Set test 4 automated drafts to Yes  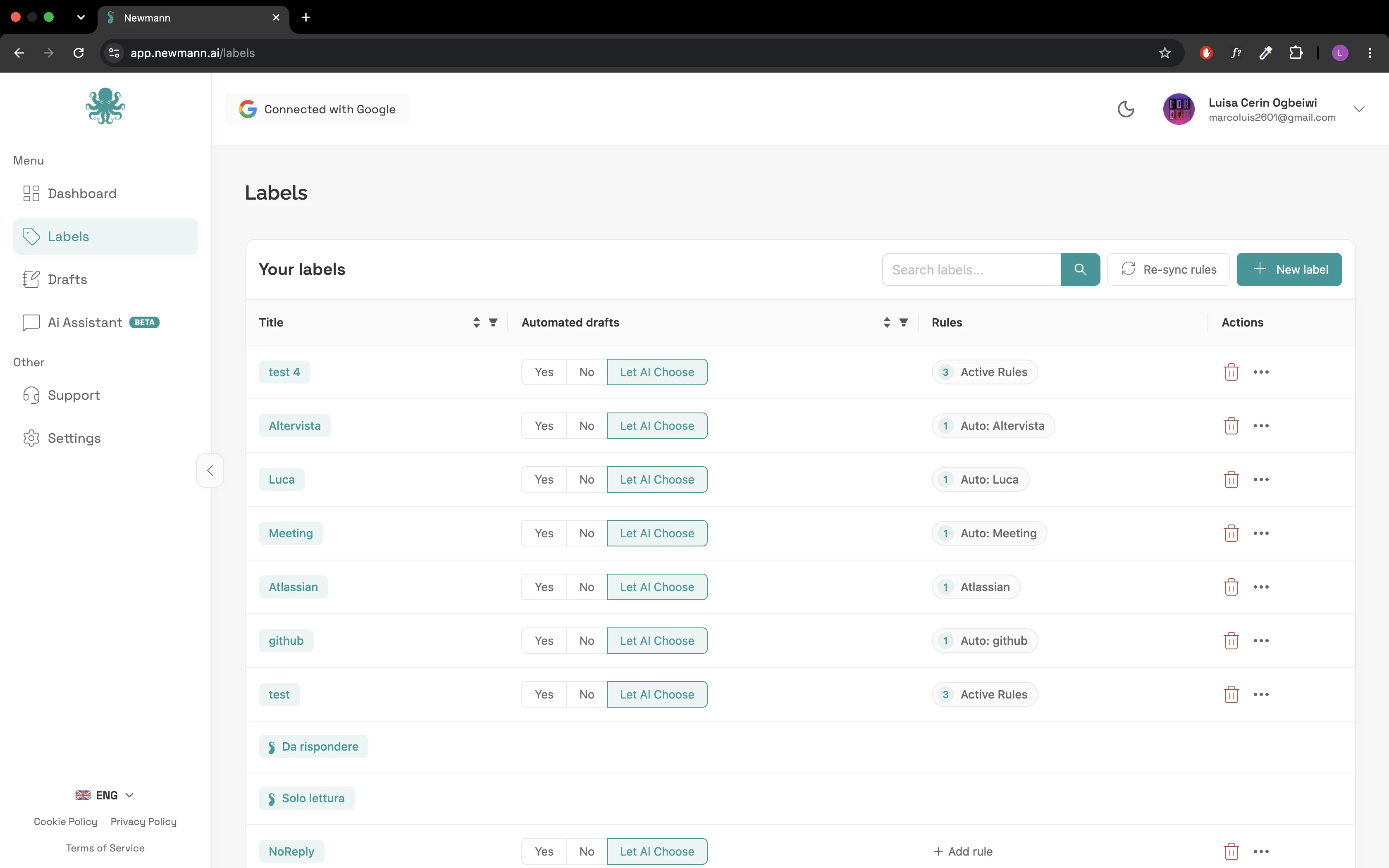tap(544, 372)
